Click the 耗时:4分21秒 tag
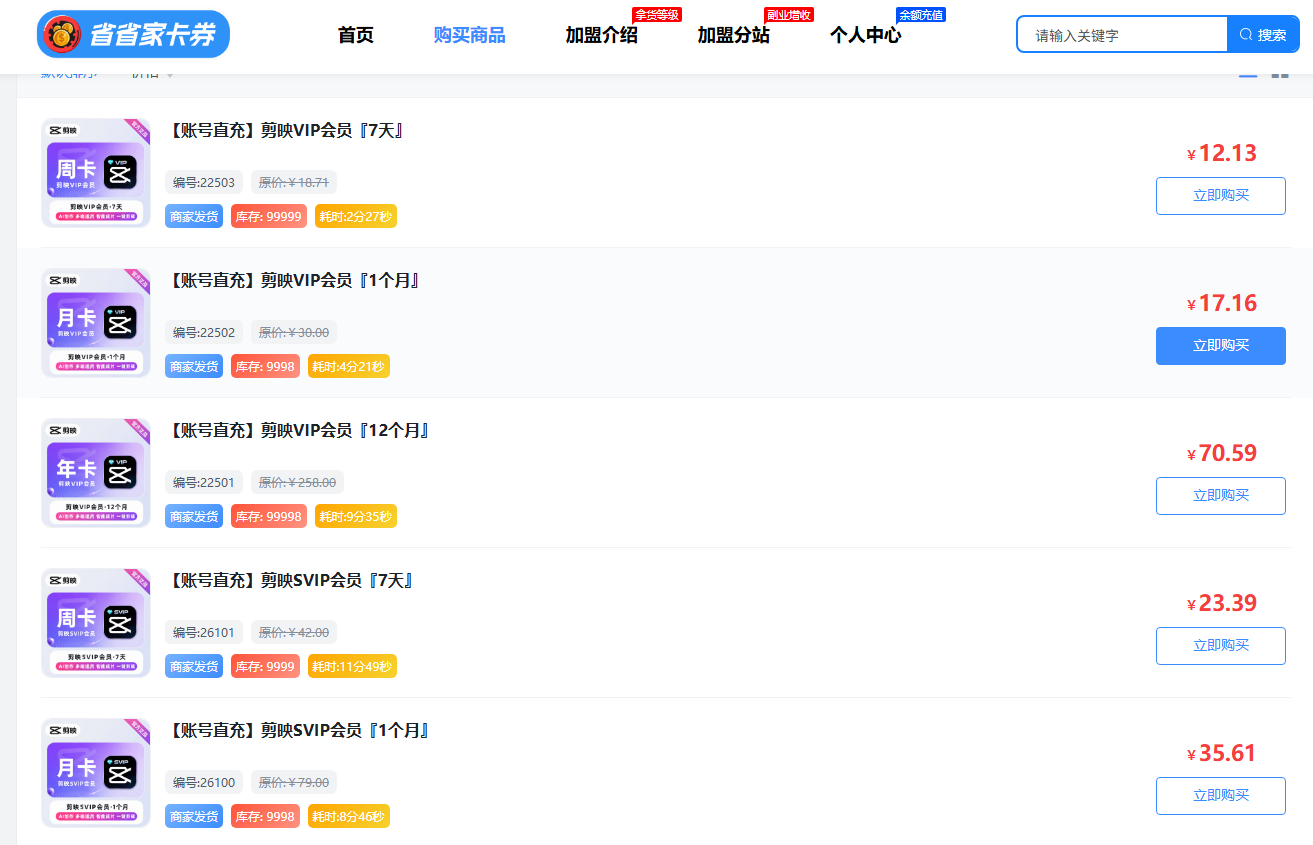The height and width of the screenshot is (845, 1313). point(348,366)
